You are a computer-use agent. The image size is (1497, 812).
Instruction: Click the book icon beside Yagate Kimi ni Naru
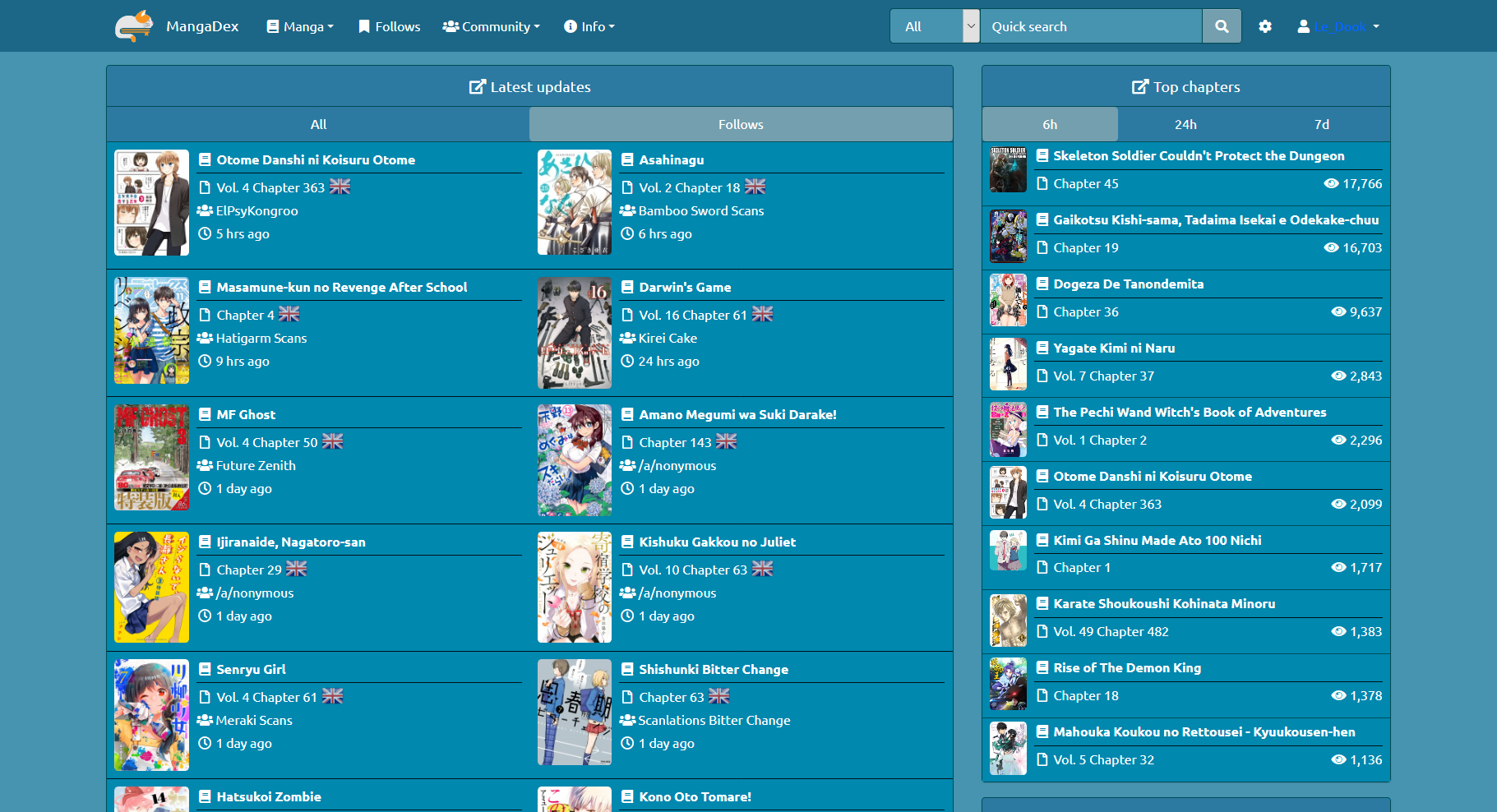coord(1042,348)
